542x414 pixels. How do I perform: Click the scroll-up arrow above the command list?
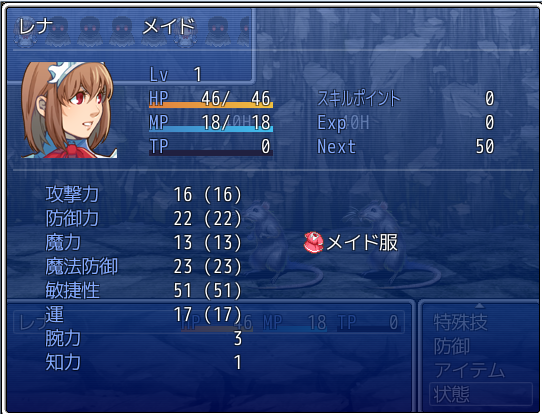click(479, 305)
